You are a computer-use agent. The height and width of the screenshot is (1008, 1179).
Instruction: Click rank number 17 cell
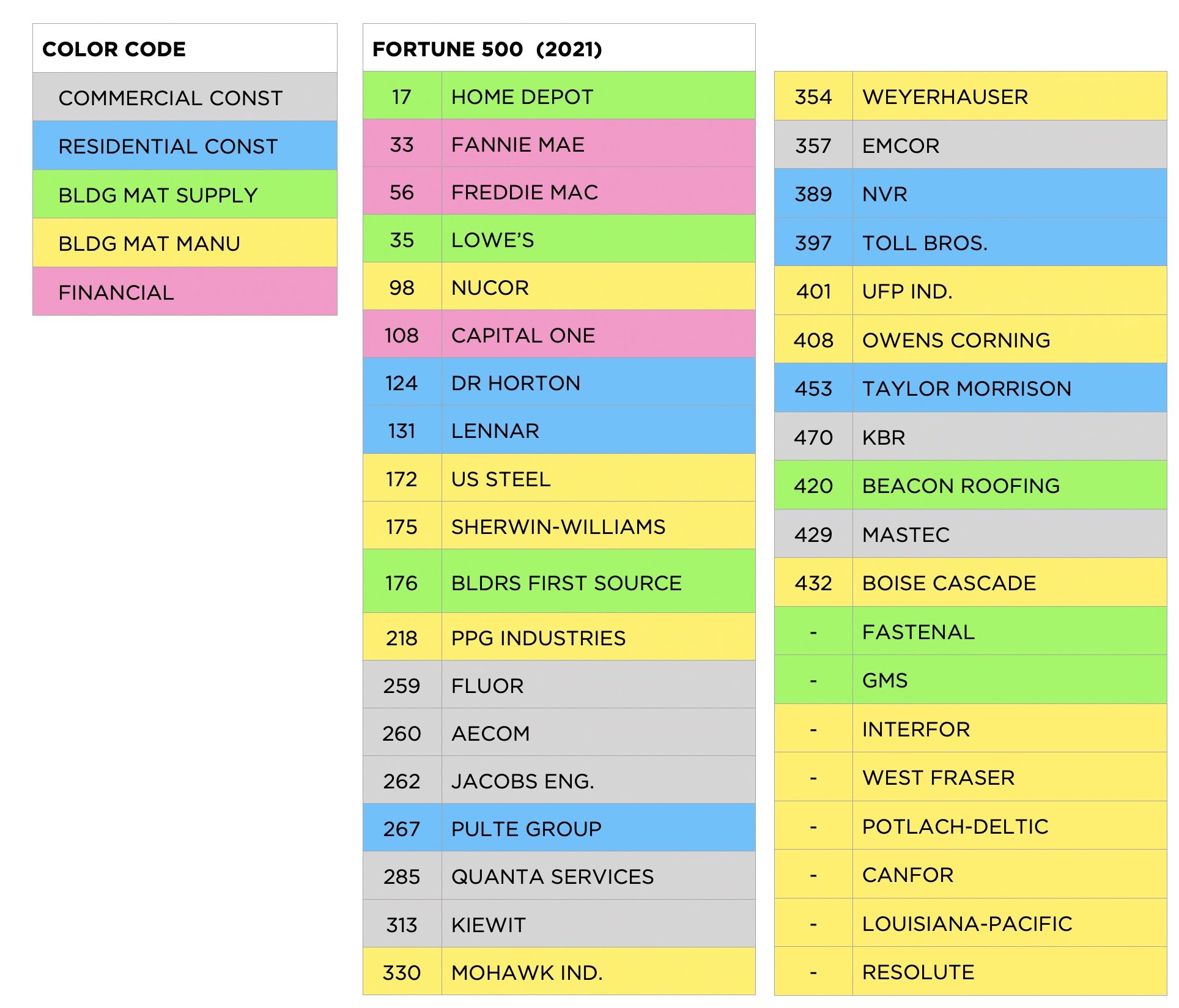[x=402, y=95]
